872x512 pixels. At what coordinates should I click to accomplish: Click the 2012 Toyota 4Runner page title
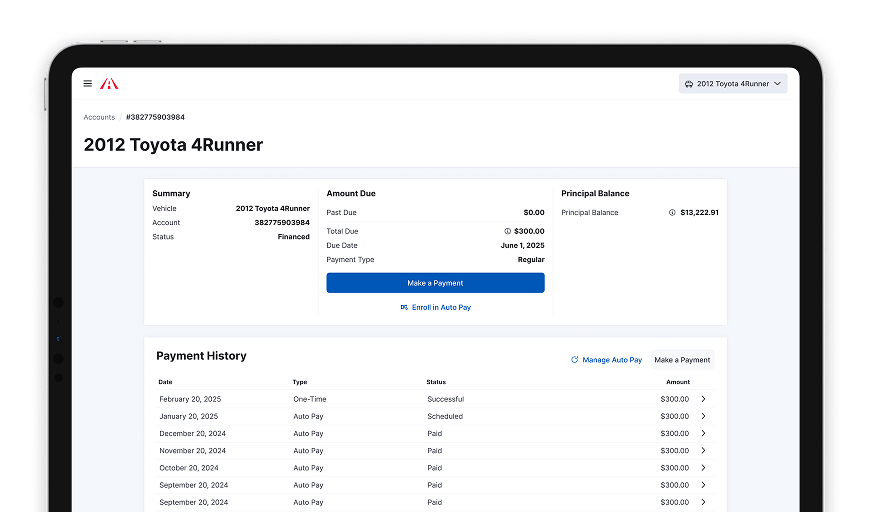click(x=173, y=145)
